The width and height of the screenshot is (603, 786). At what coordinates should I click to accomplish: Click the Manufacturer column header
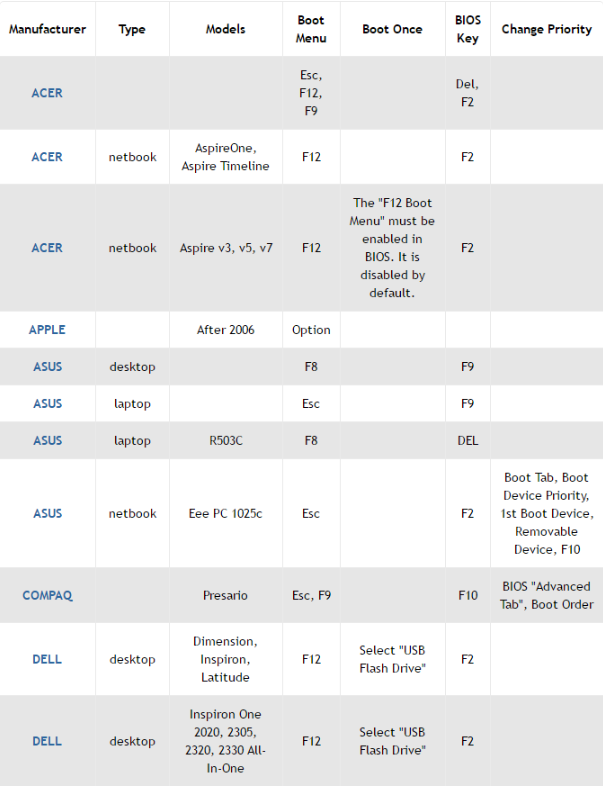click(x=48, y=30)
